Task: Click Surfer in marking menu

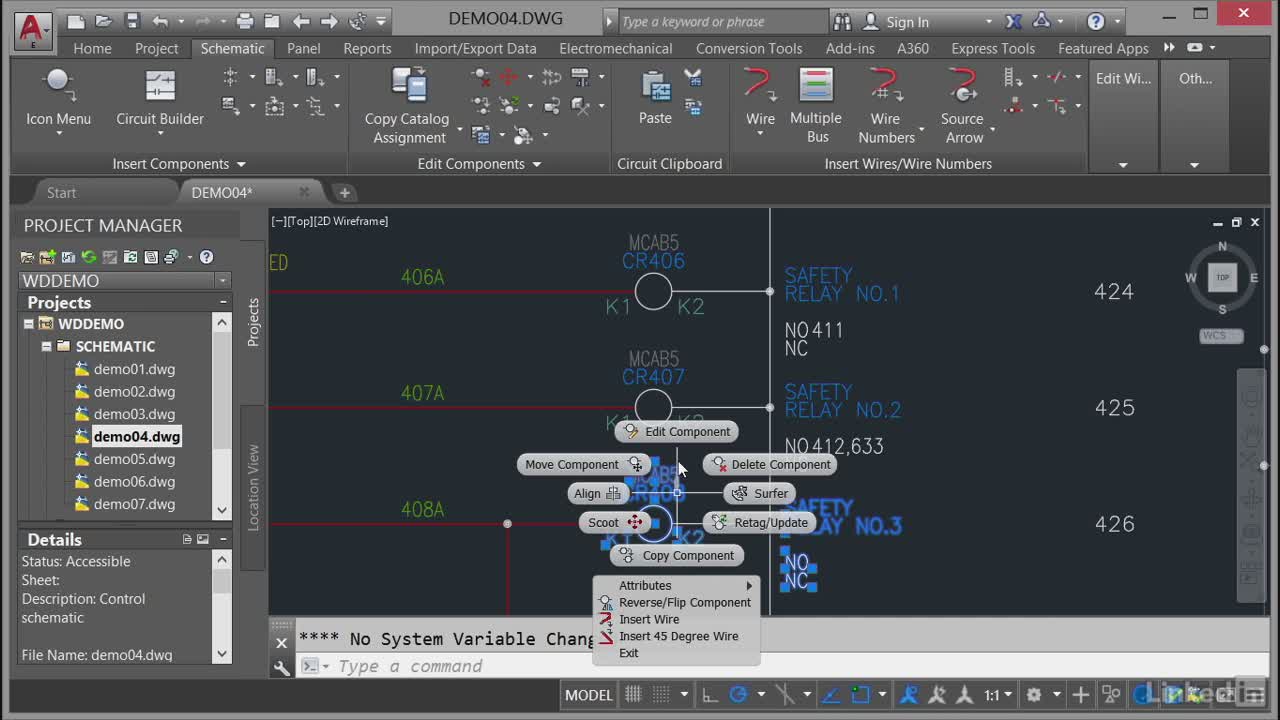Action: pos(760,493)
